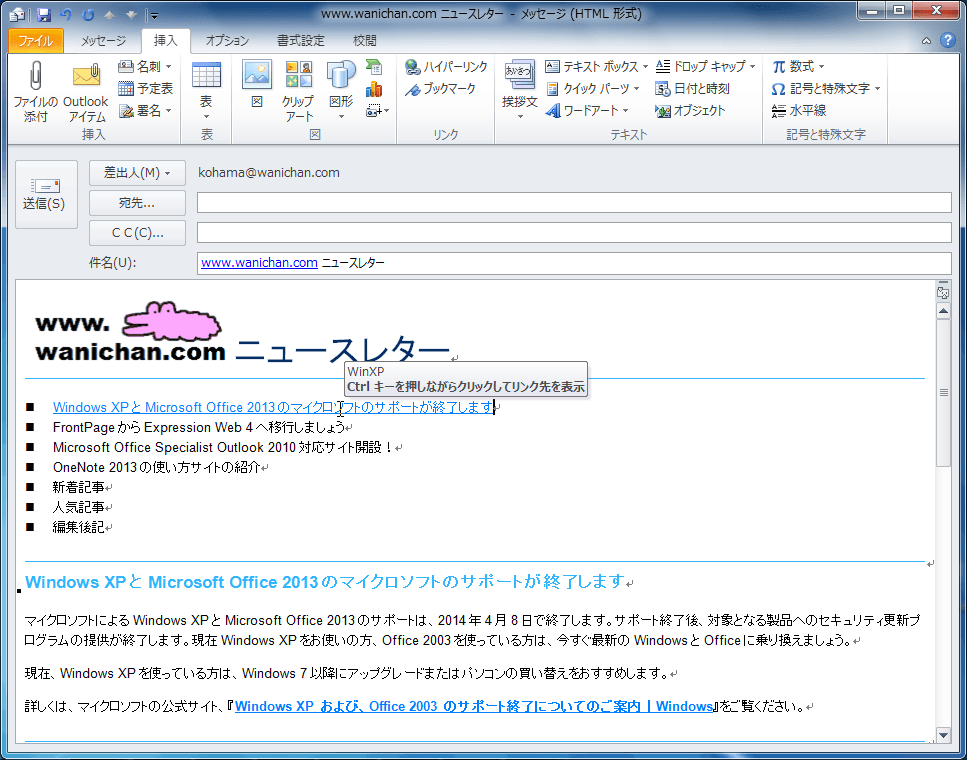Click in the To recipient field

[x=574, y=203]
